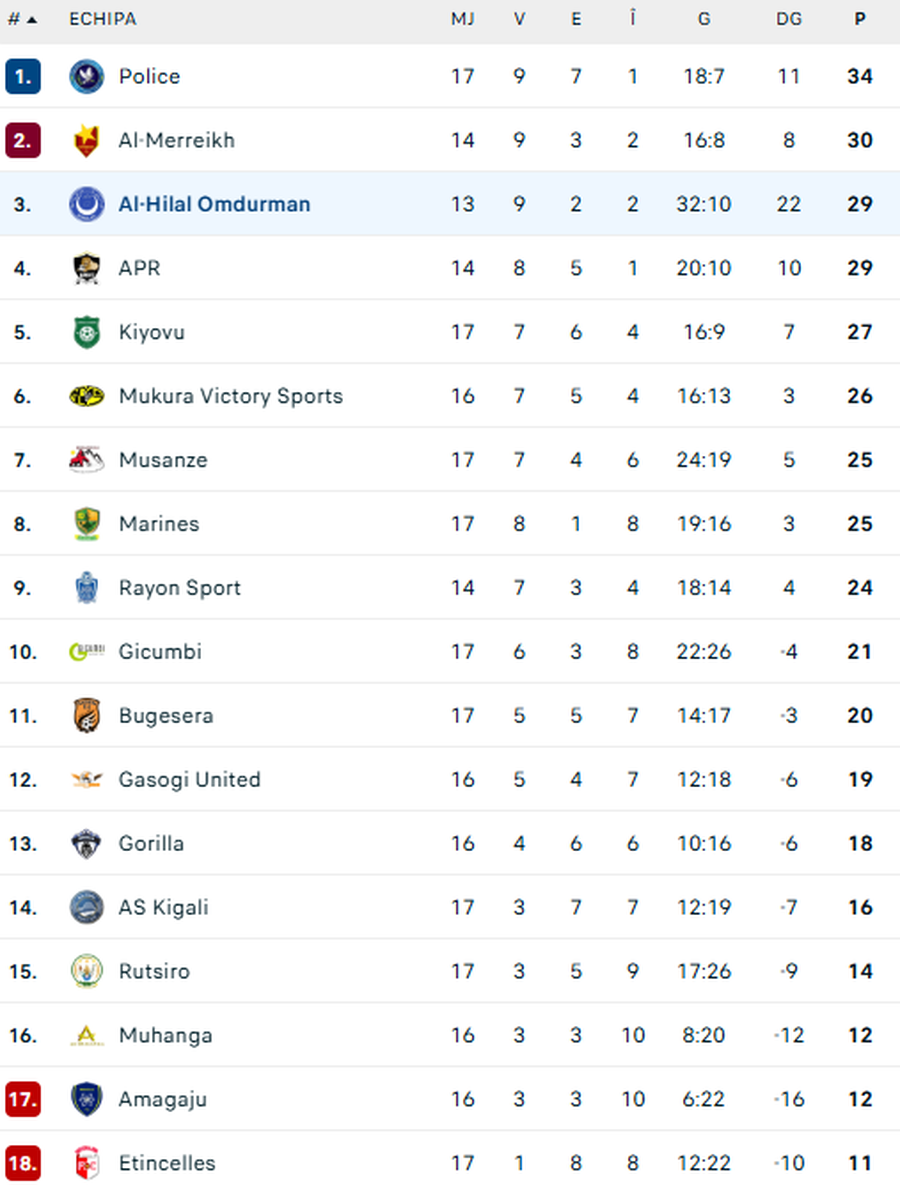Sort table by the # rank column
900x1188 pixels.
coord(22,19)
